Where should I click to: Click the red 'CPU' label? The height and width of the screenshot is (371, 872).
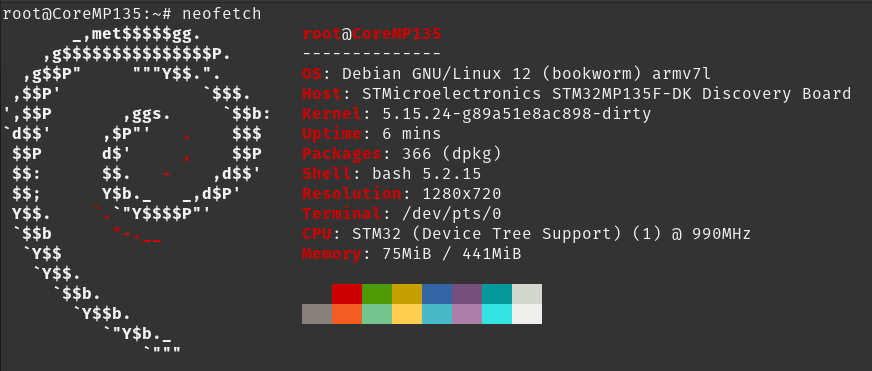317,234
